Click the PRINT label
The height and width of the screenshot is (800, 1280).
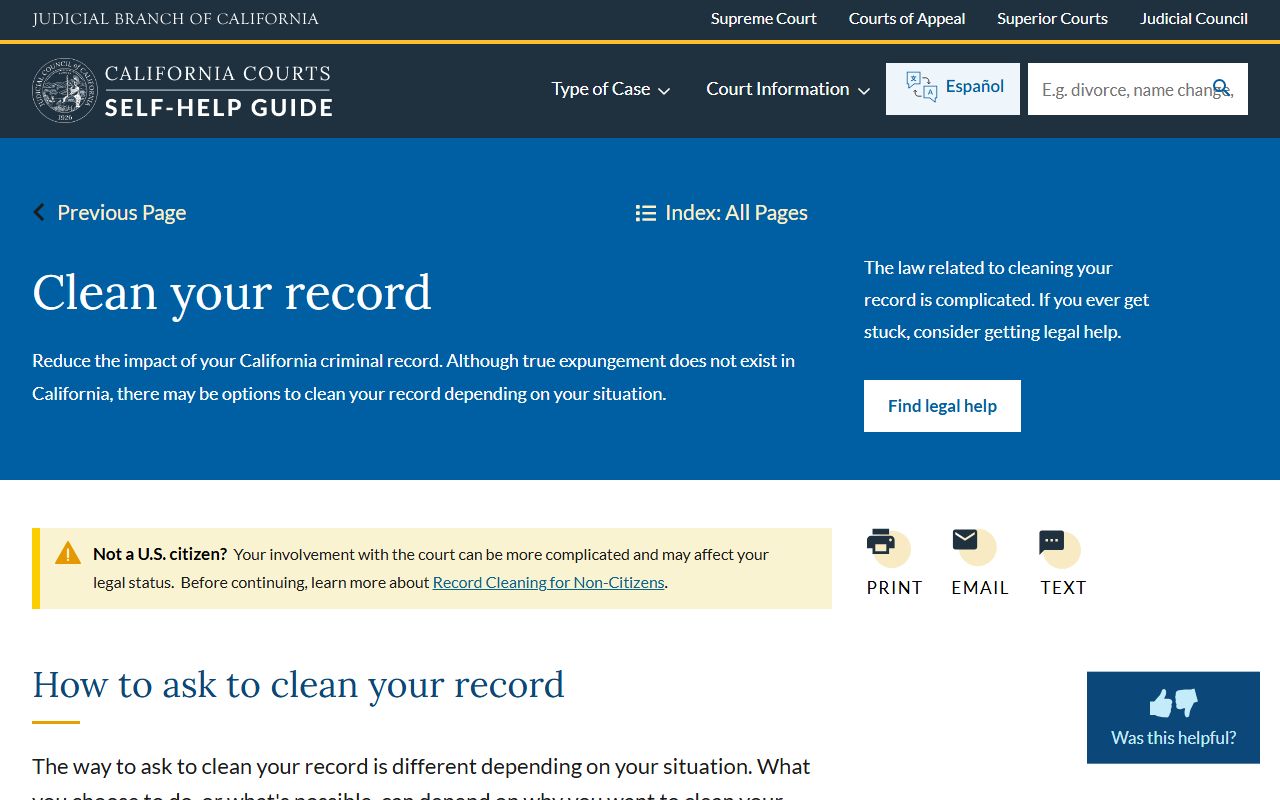[895, 588]
